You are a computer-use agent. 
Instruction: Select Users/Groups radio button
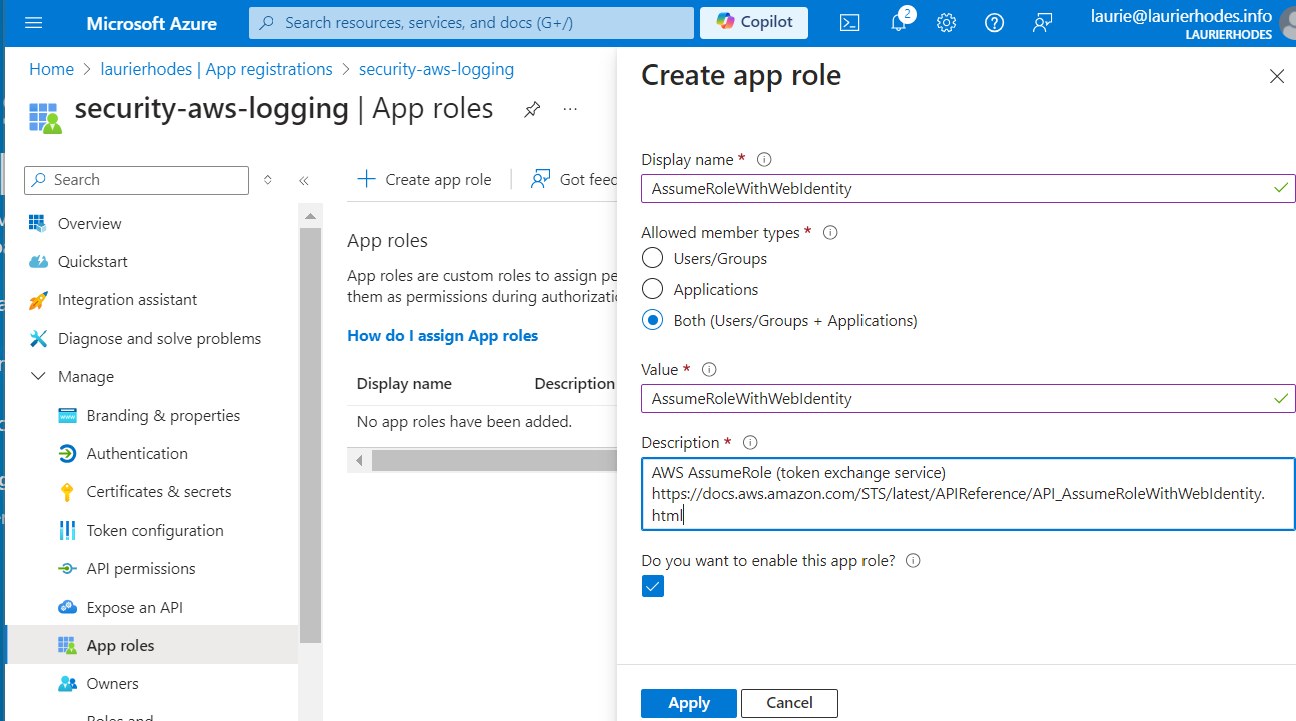click(x=652, y=258)
